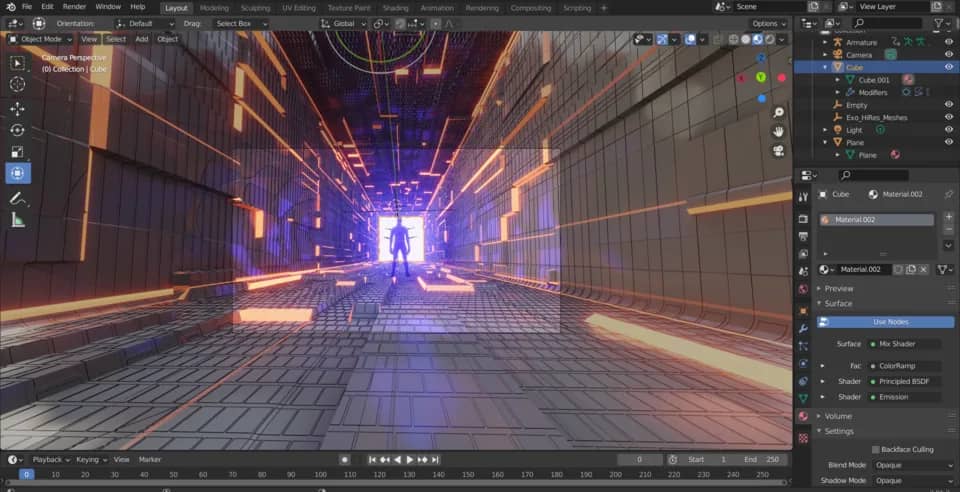The width and height of the screenshot is (960, 492).
Task: Click the green Y axis gizmo
Action: pos(761,77)
